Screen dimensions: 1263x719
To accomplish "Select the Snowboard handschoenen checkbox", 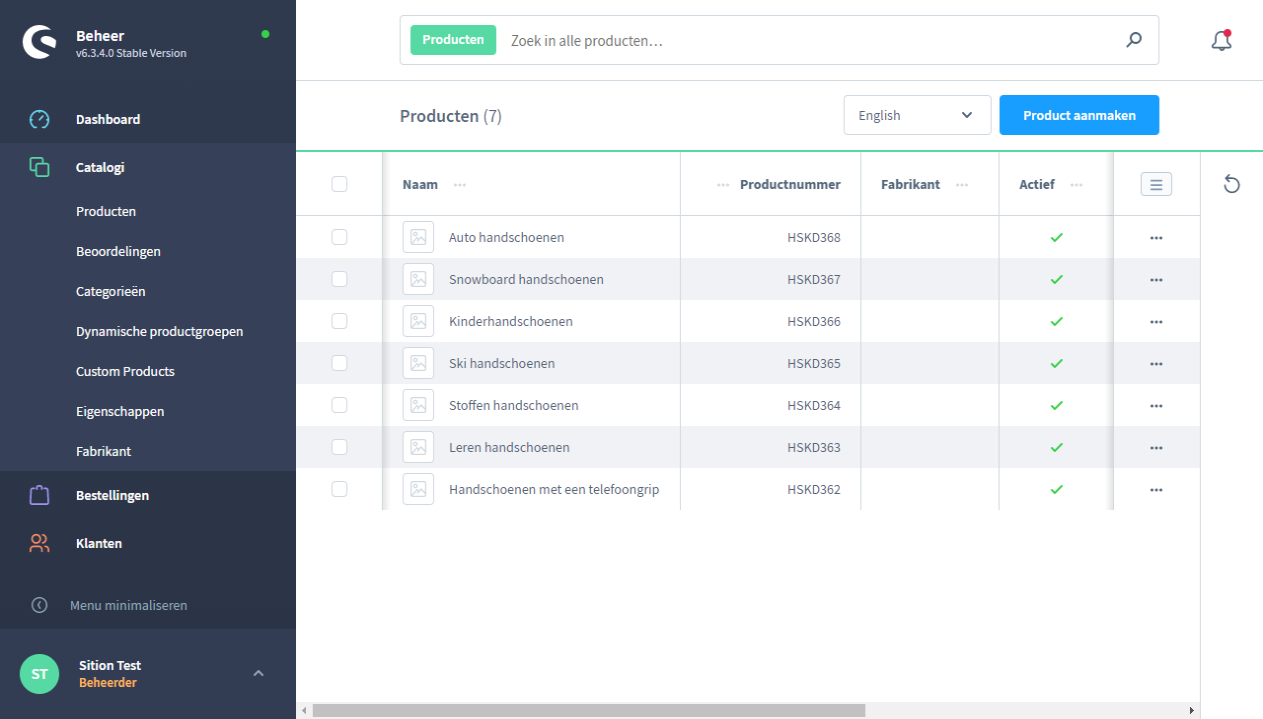I will coord(339,279).
